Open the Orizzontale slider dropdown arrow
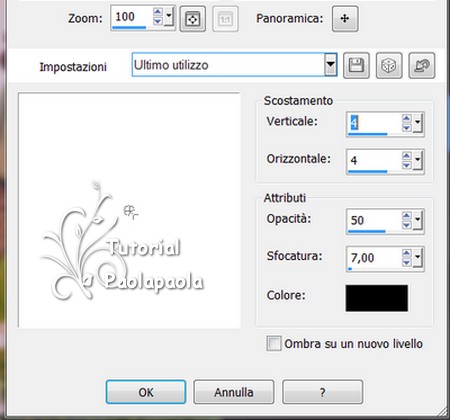 pyautogui.click(x=418, y=160)
